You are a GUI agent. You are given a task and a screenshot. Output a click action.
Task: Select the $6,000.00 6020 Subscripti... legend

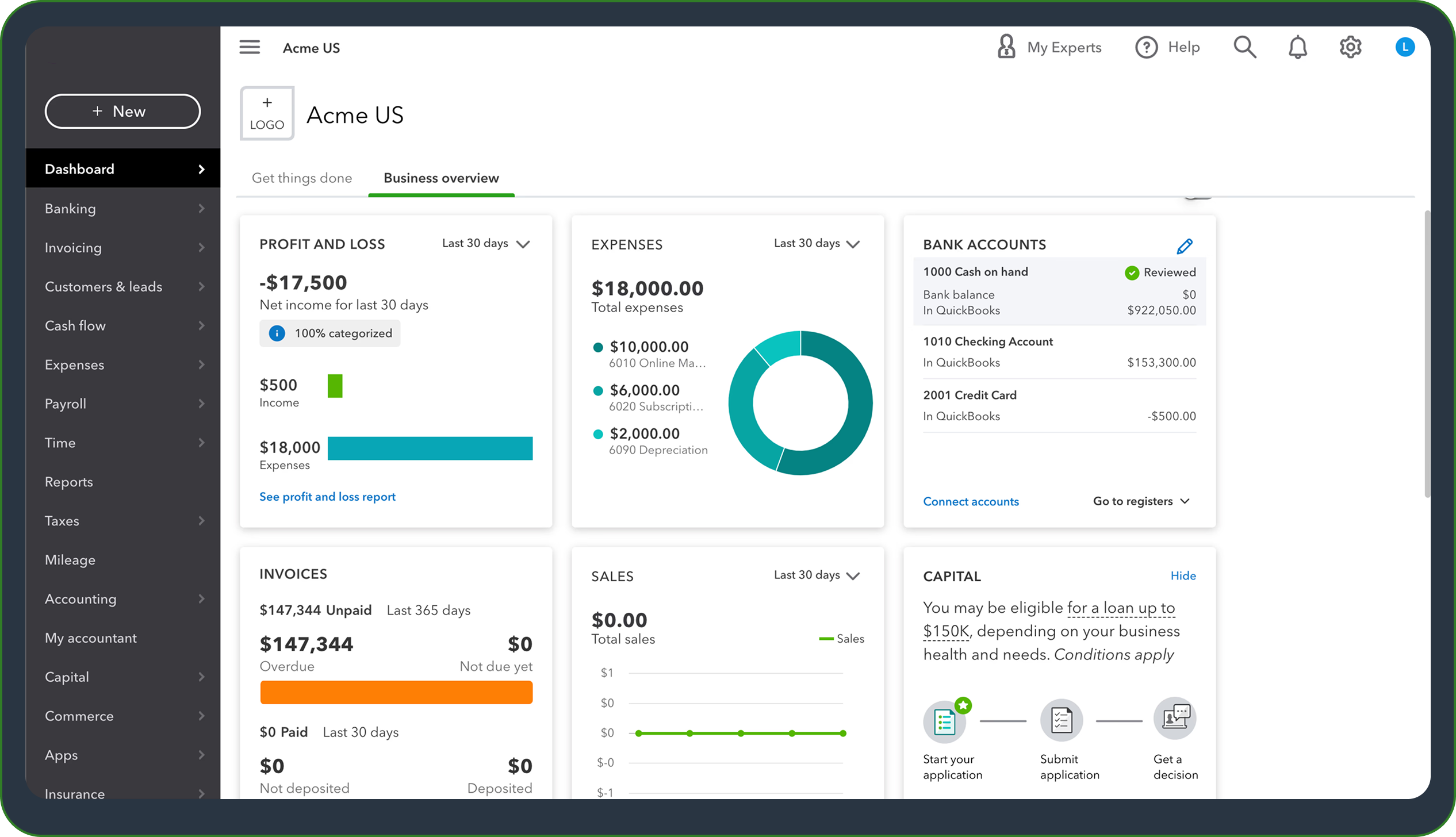coord(649,398)
